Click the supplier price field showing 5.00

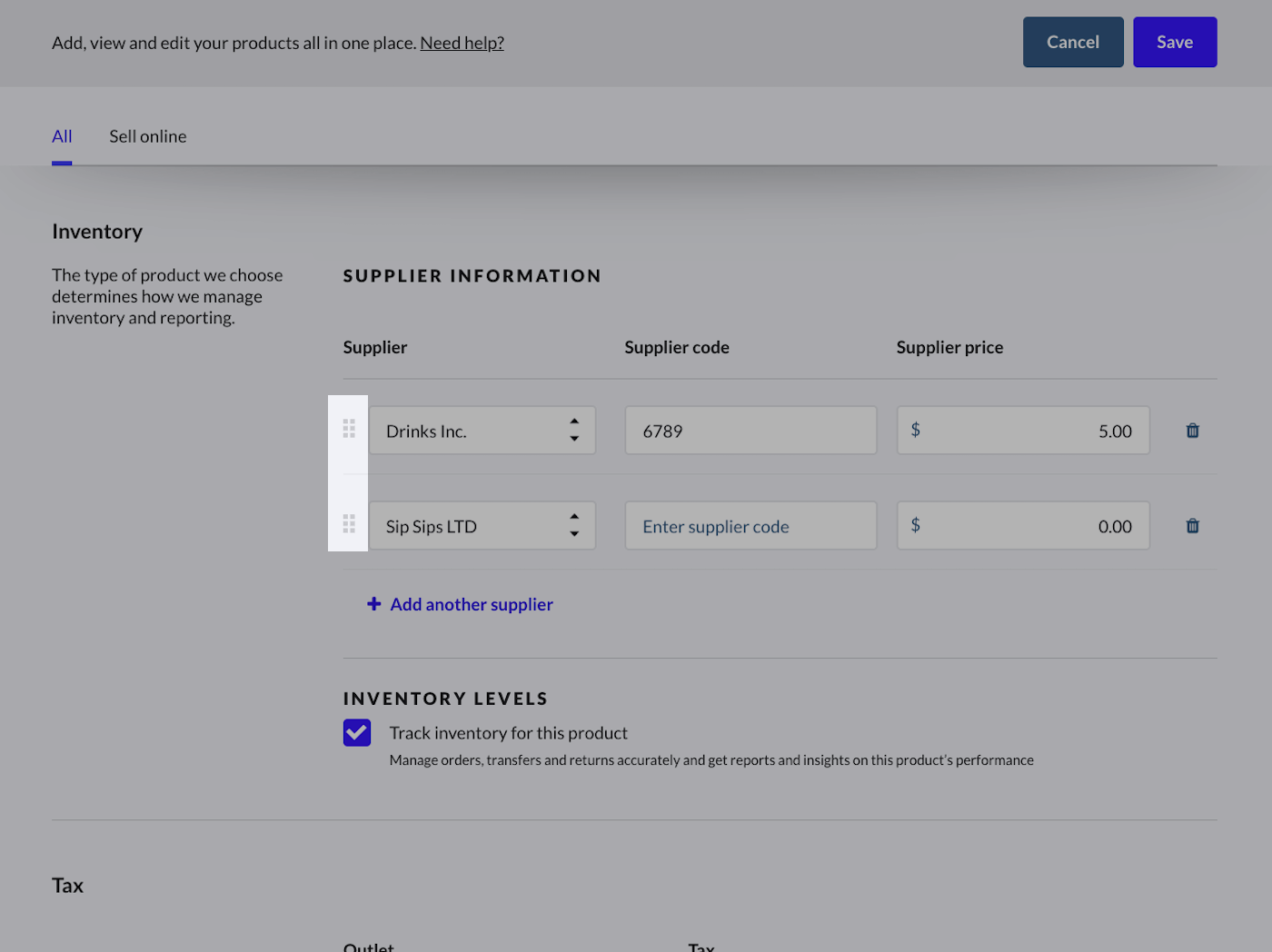click(x=1036, y=431)
